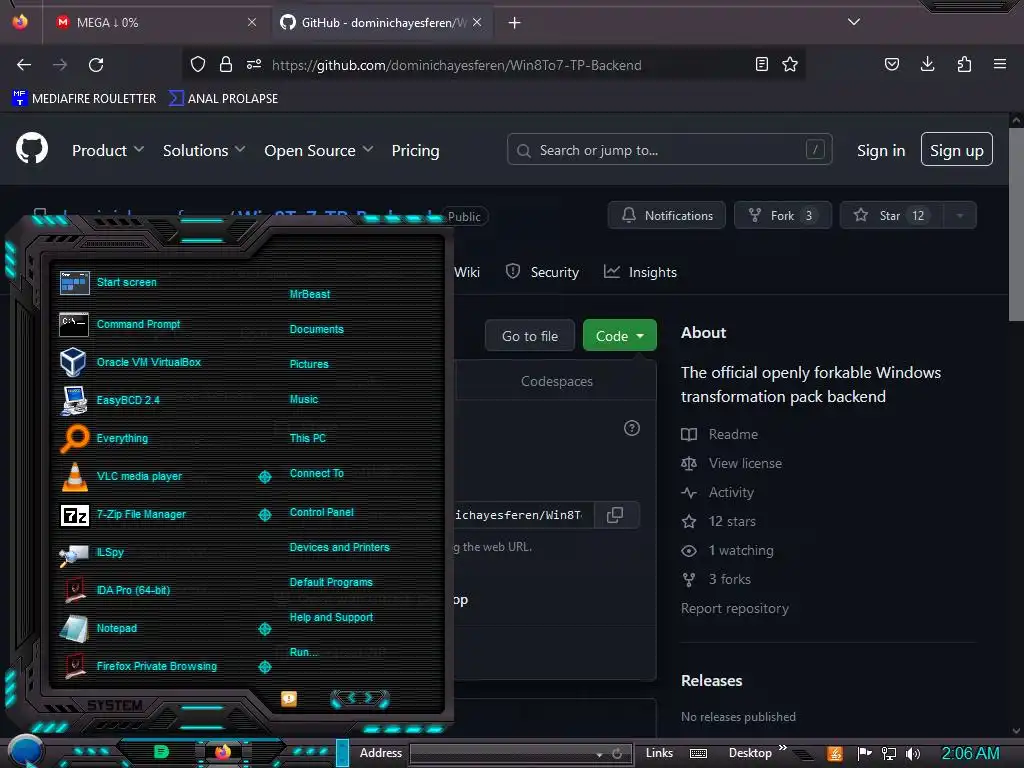Expand the Open Source menu
The image size is (1024, 768).
point(319,151)
